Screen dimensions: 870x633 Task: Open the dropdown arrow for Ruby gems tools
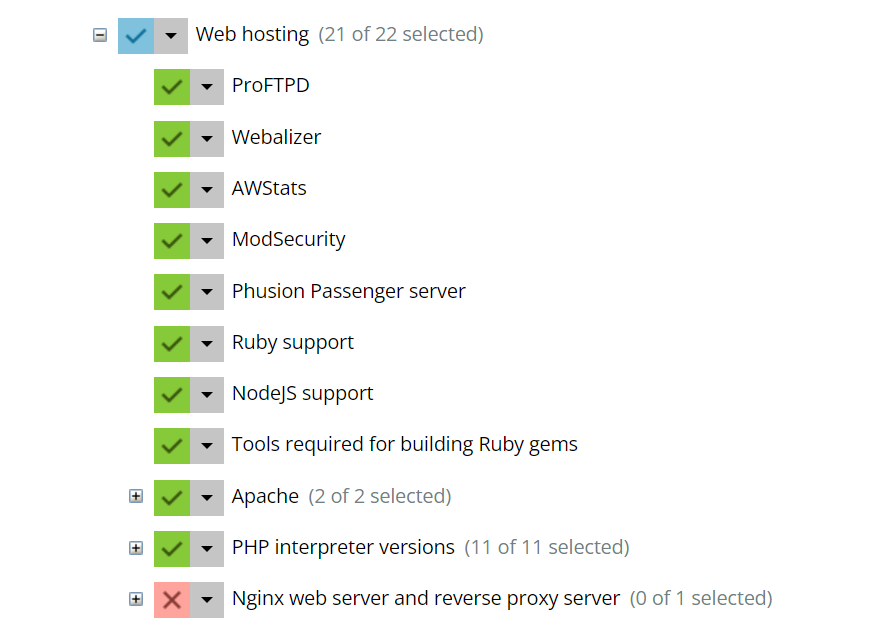207,445
